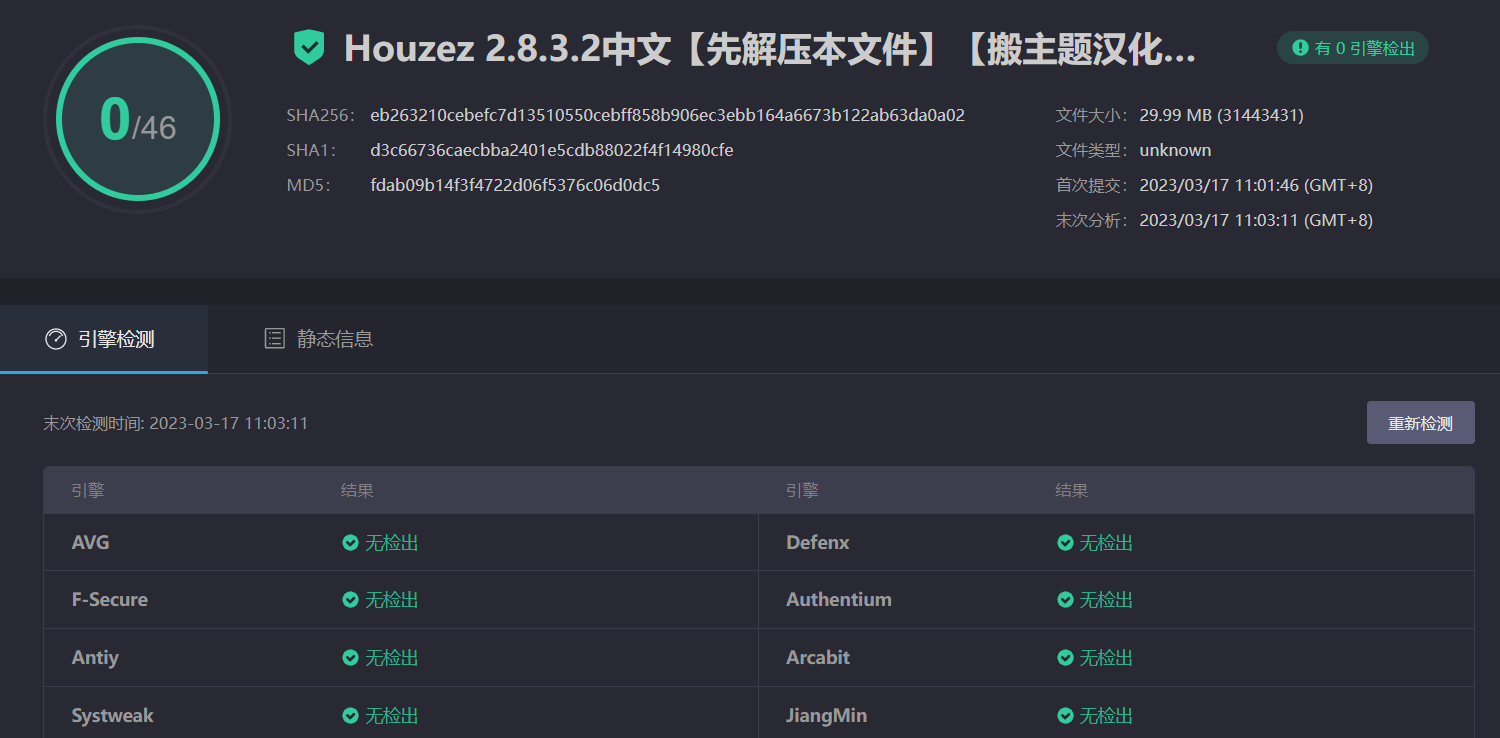
Task: Click the 无检出 result in the AVG row
Action: 392,543
